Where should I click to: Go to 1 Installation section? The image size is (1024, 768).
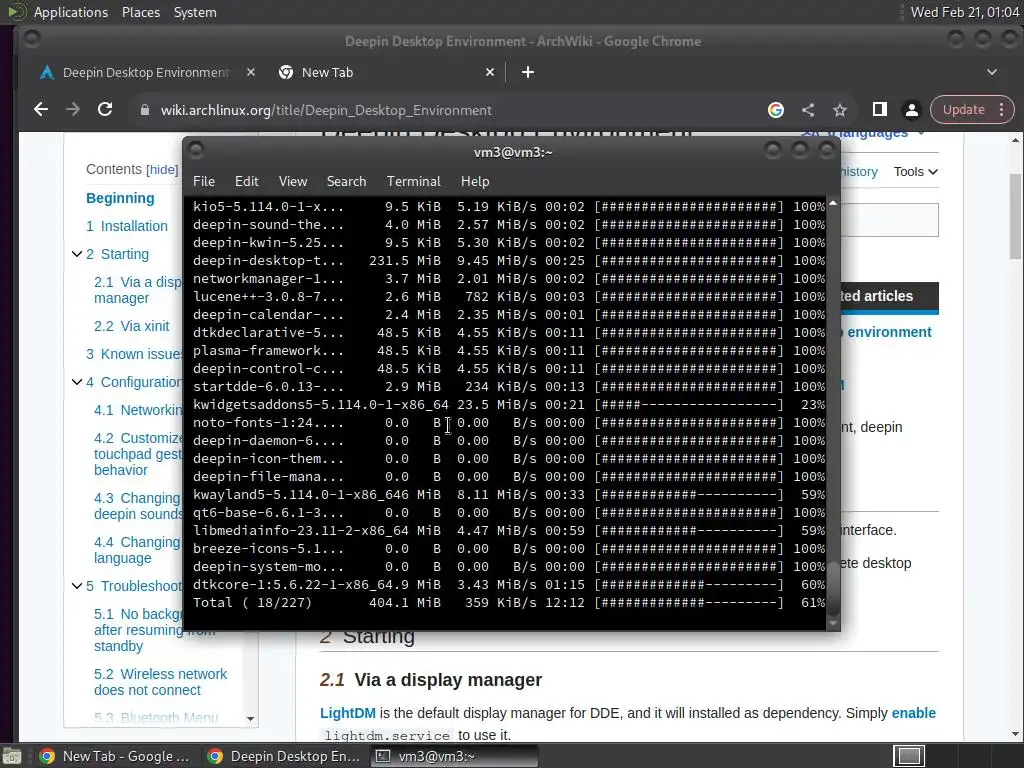point(127,226)
